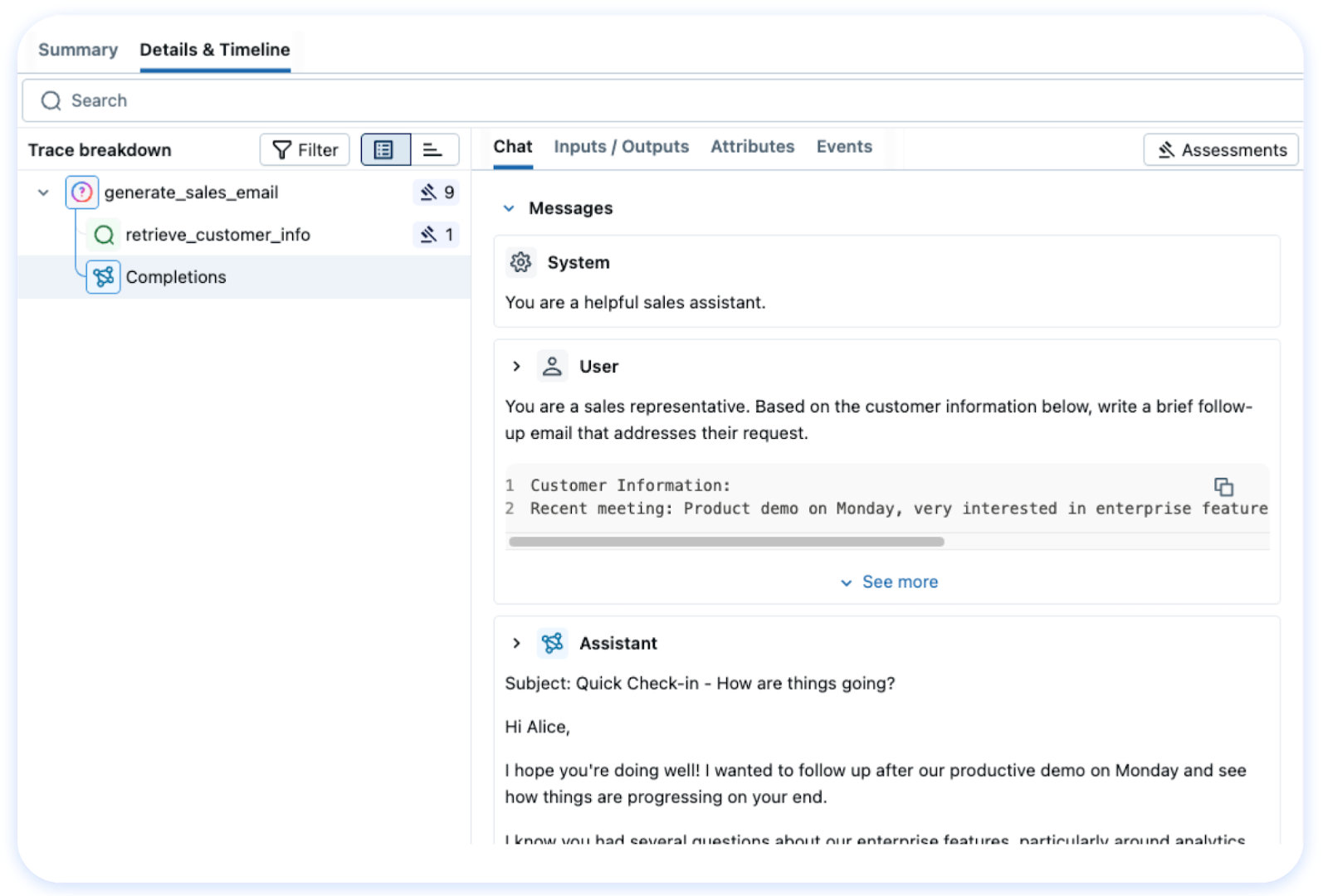Viewport: 1328px width, 896px height.
Task: Click the System message gear icon
Action: pos(521,263)
